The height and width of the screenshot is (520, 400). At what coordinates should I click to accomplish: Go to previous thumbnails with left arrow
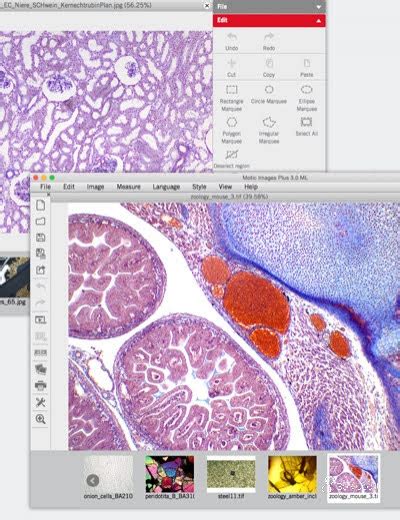point(93,480)
